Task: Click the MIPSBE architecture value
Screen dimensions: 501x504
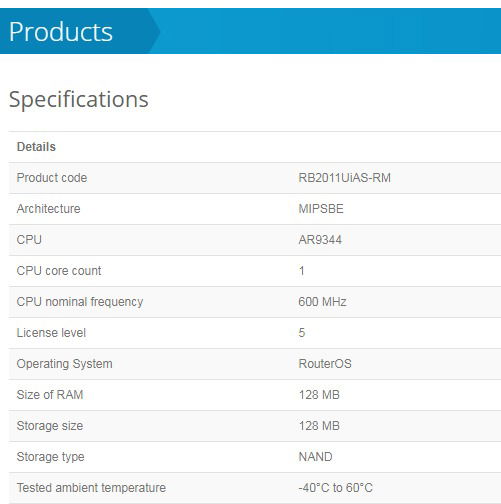Action: pos(321,209)
